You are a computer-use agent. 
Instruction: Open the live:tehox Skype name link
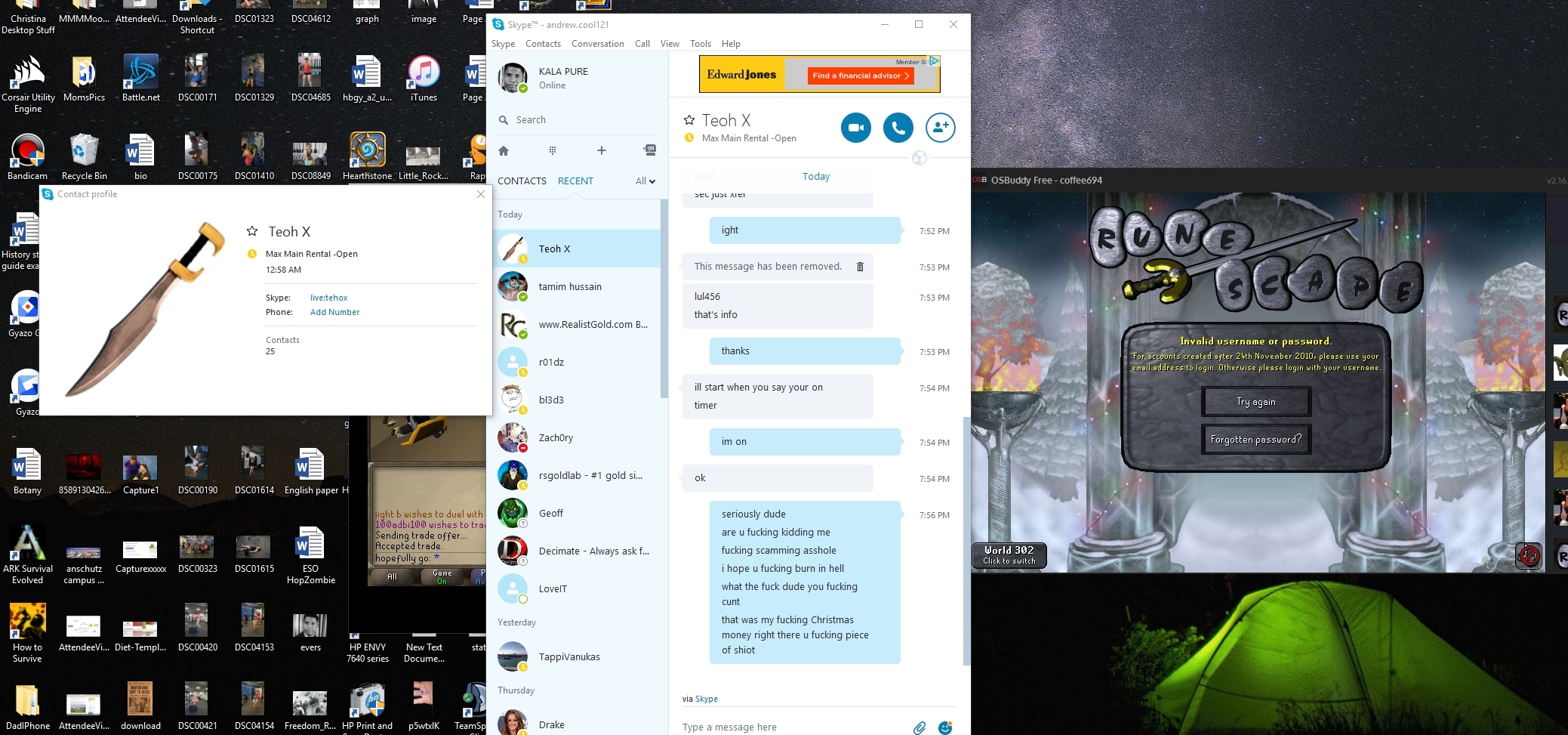[x=329, y=298]
